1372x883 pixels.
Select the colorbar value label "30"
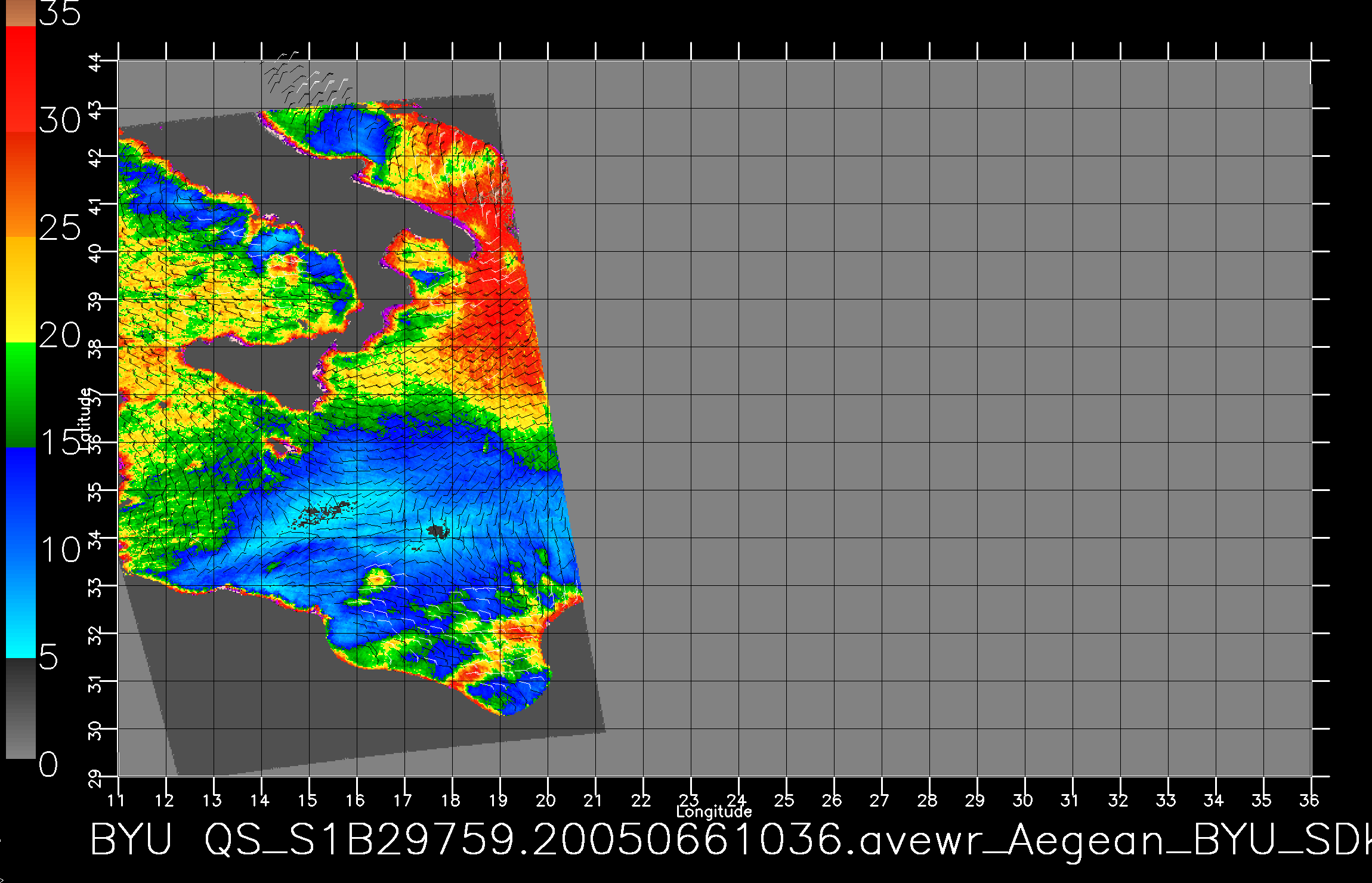click(x=60, y=121)
